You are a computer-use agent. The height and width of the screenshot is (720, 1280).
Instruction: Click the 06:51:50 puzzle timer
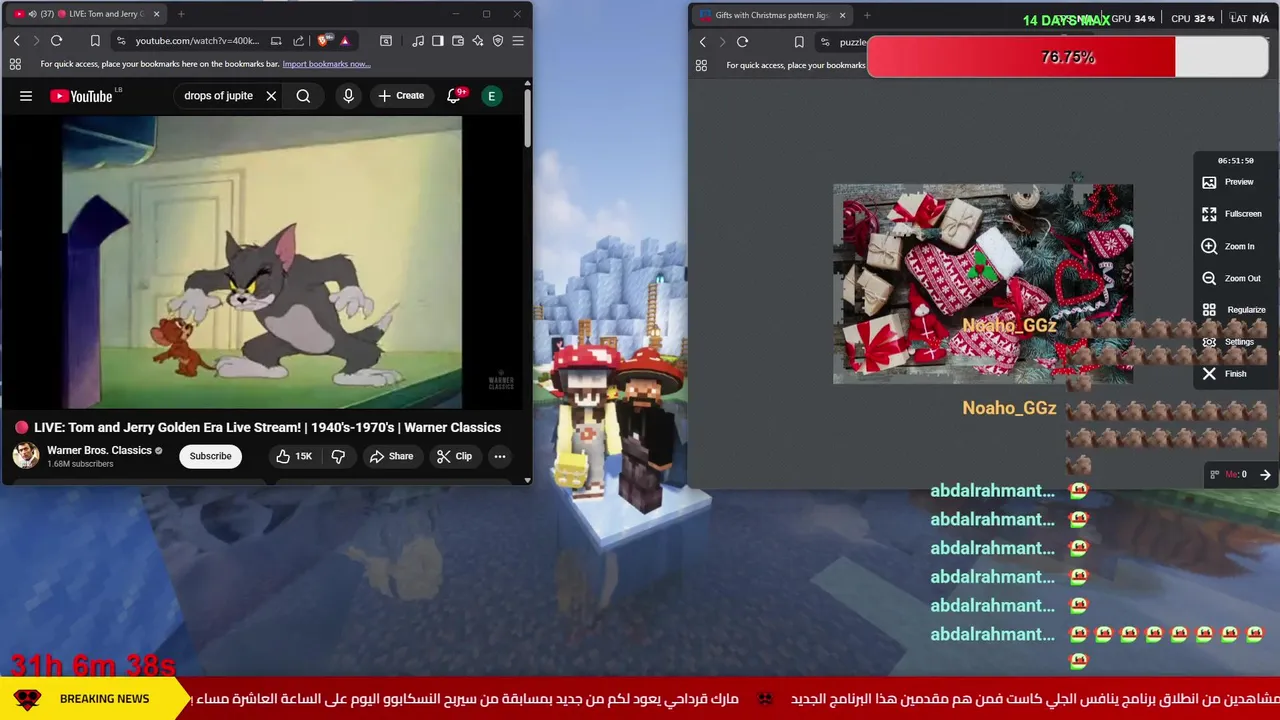click(x=1235, y=161)
